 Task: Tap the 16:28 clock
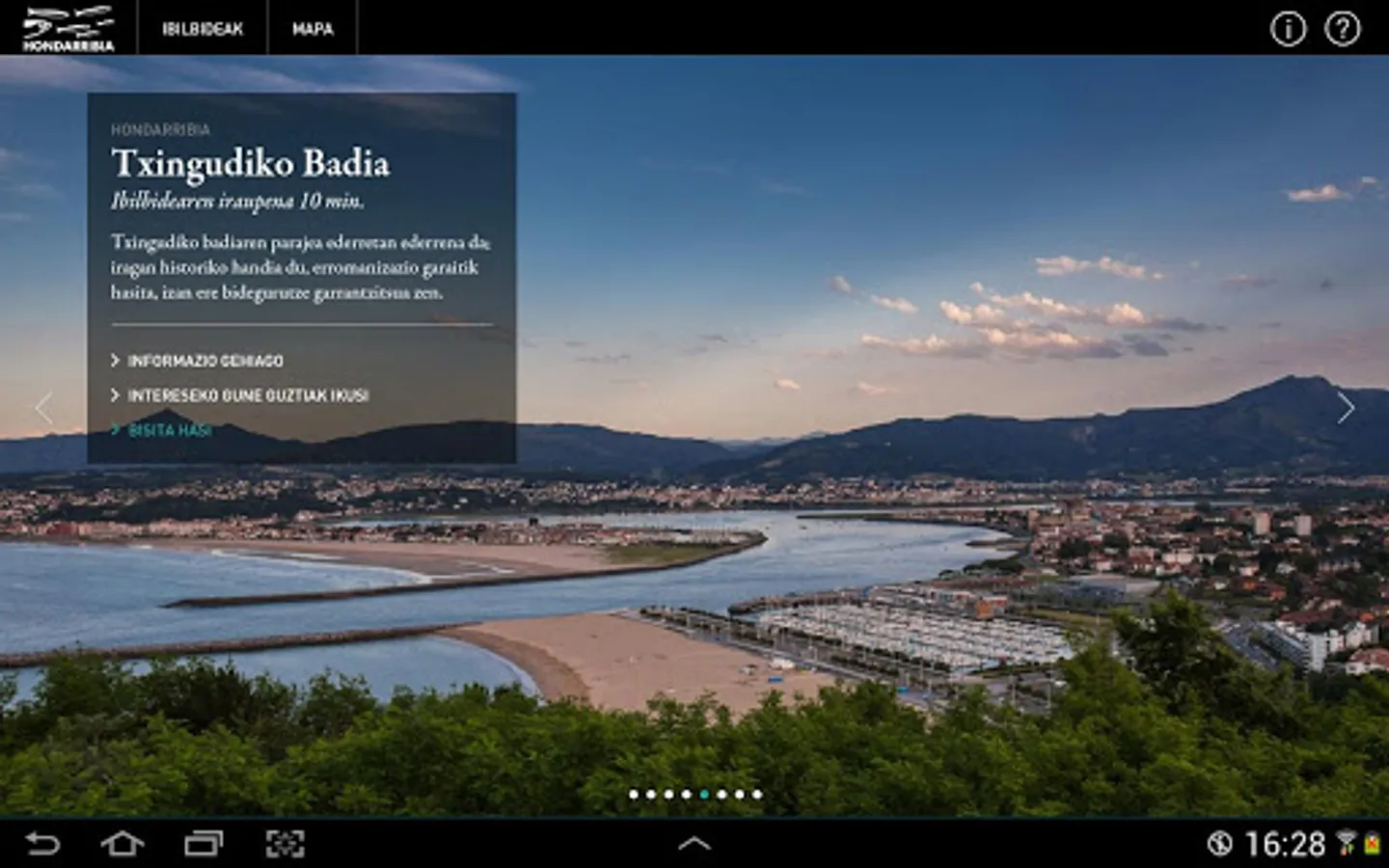tap(1285, 845)
